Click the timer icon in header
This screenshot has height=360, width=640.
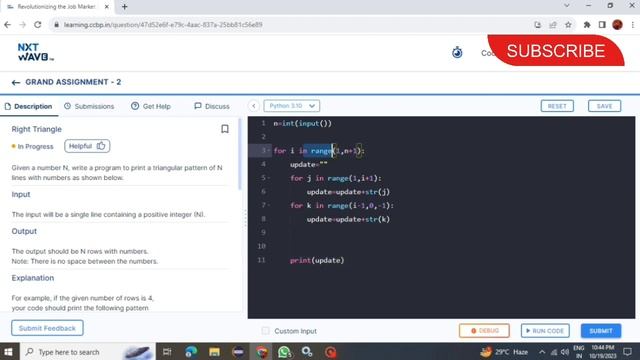[x=457, y=53]
